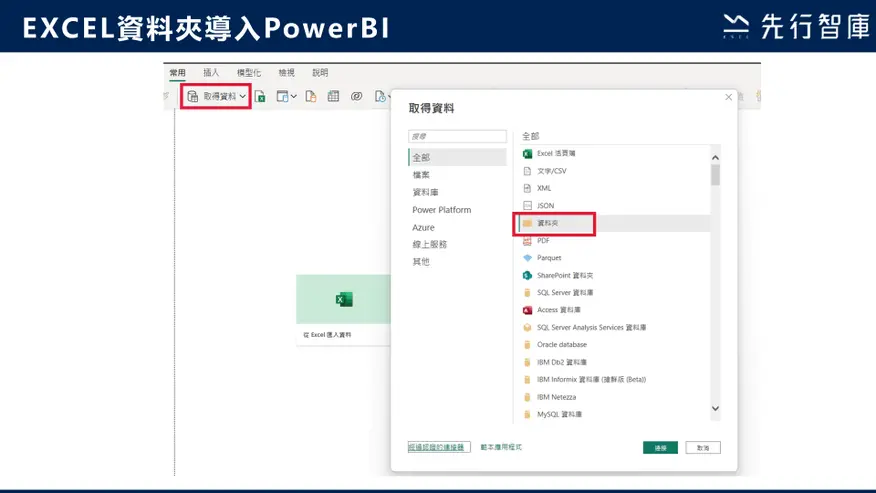Viewport: 876px width, 493px height.
Task: Click the Excel workbook toolbar icon
Action: (260, 97)
